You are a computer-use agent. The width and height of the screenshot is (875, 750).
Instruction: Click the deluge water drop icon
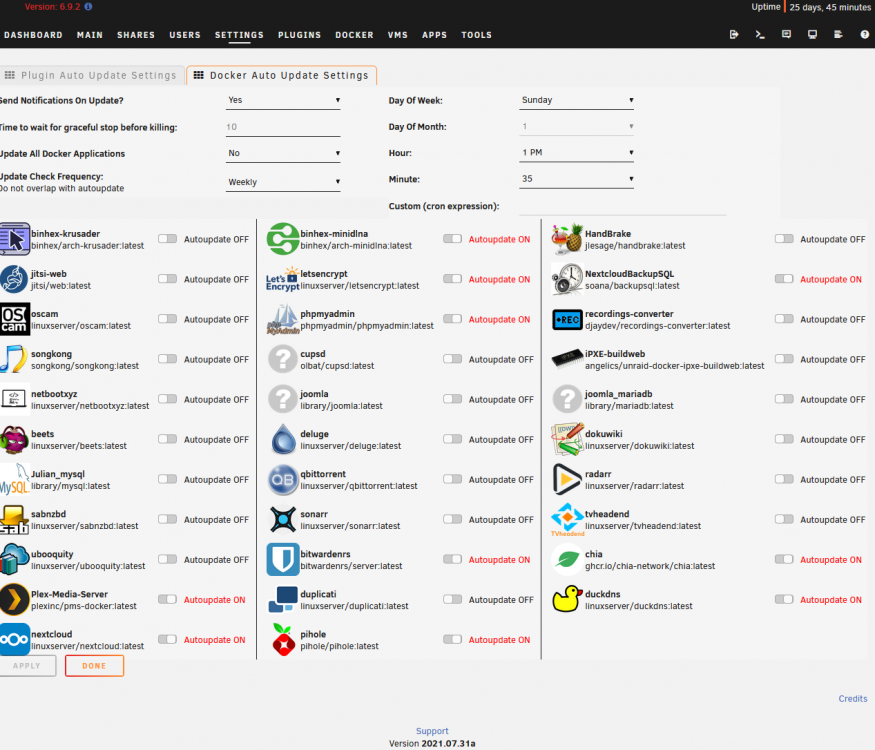[x=283, y=439]
